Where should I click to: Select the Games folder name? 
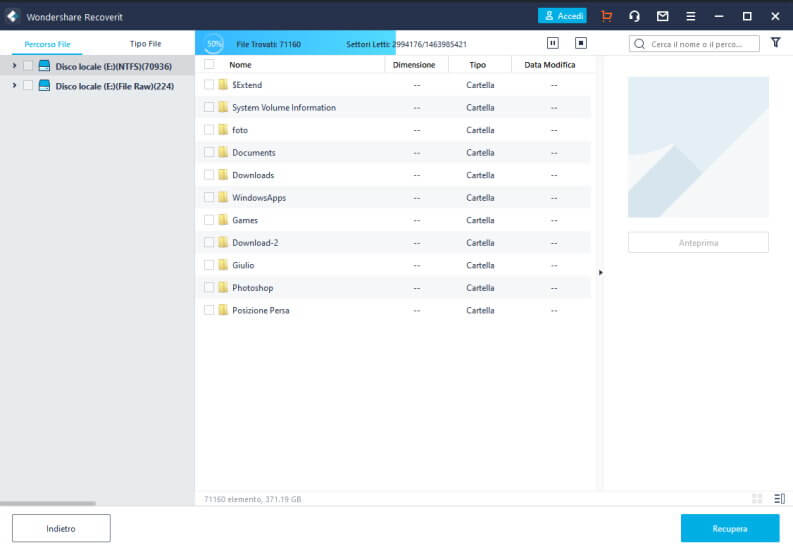click(x=245, y=220)
